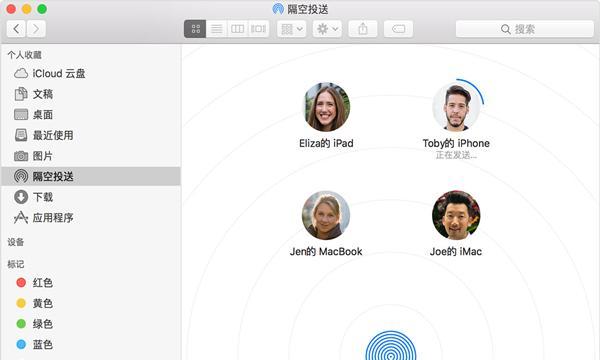
Task: Click the 应用程序 applications icon
Action: tap(21, 217)
